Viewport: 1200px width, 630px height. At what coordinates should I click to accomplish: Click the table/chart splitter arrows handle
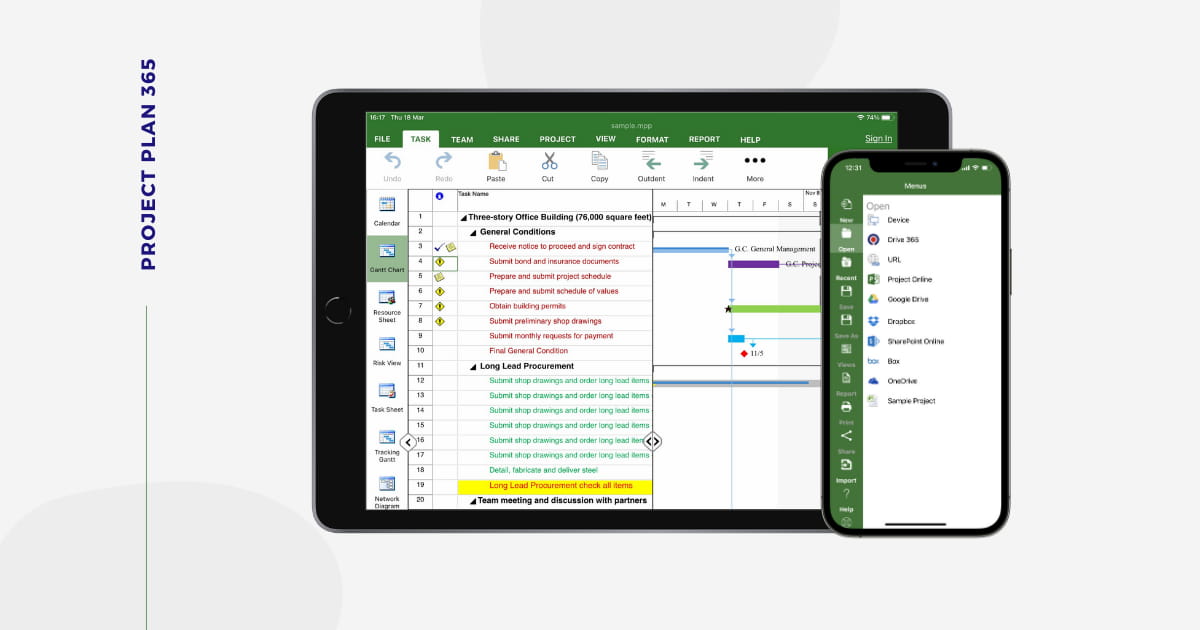[652, 441]
